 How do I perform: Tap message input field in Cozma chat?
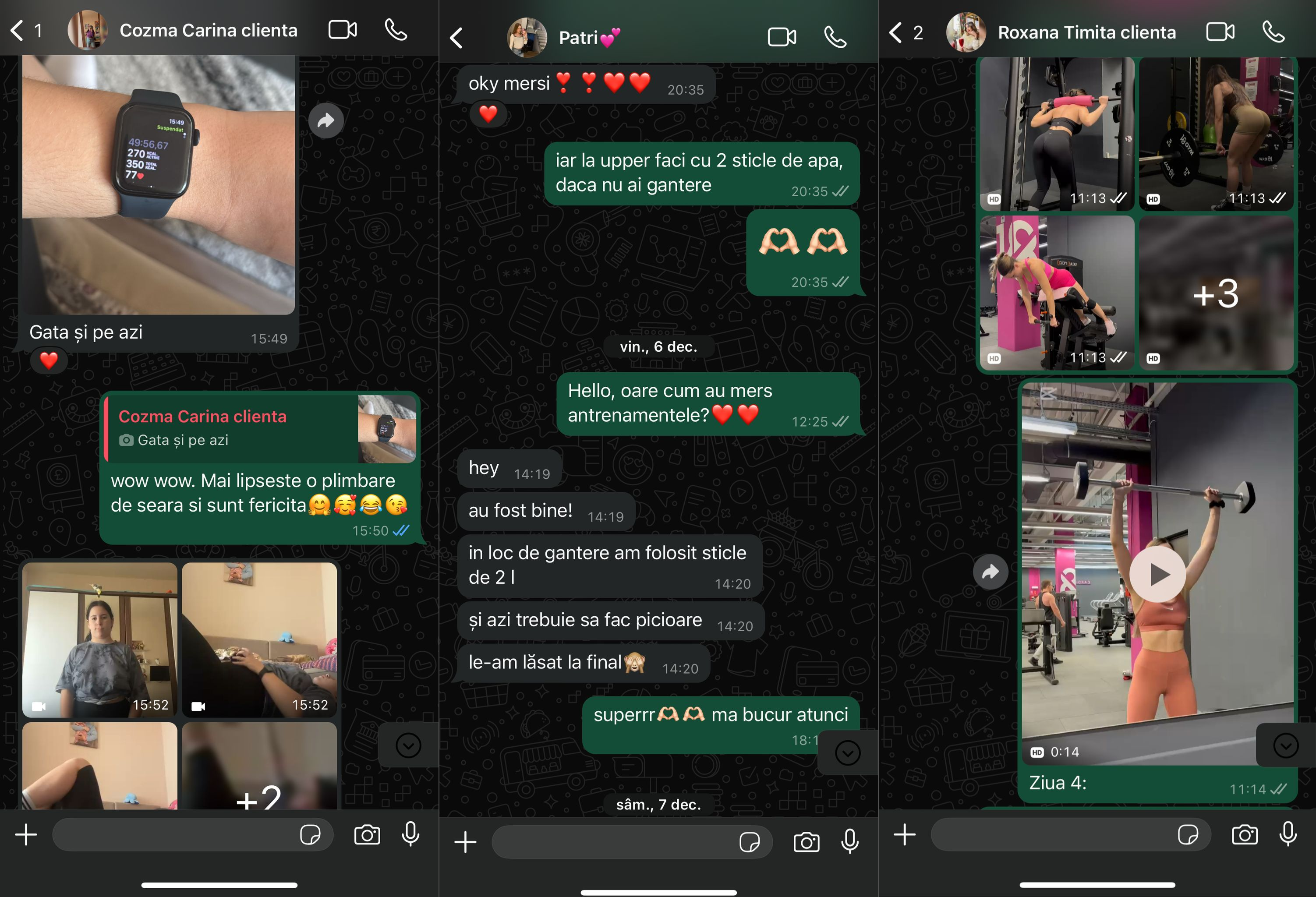tap(192, 834)
